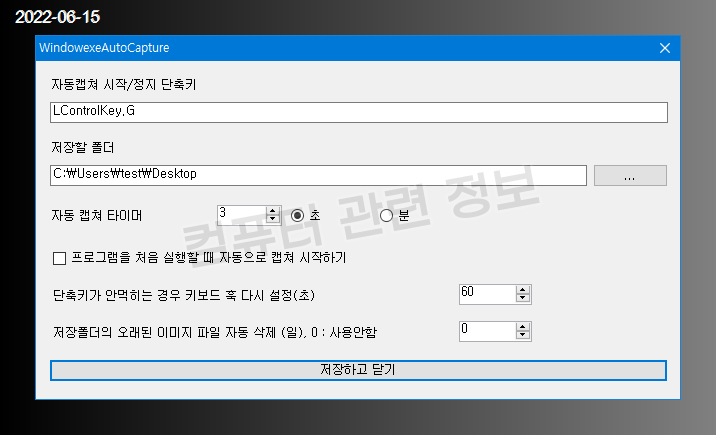Click the 자동 캡쳐 타이머 label
This screenshot has height=435, width=716.
coord(97,215)
